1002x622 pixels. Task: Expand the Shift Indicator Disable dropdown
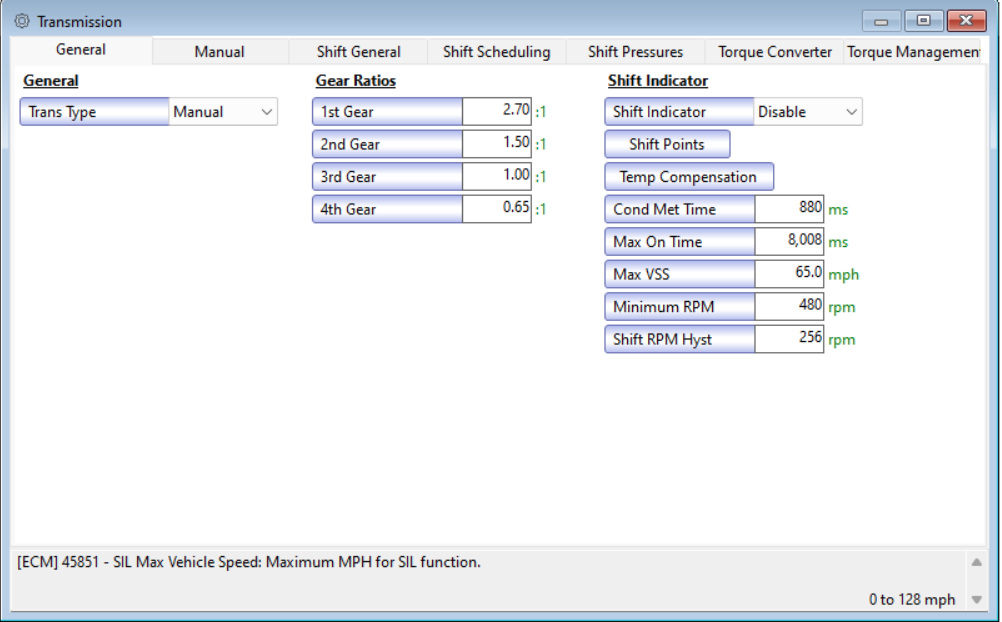click(808, 112)
